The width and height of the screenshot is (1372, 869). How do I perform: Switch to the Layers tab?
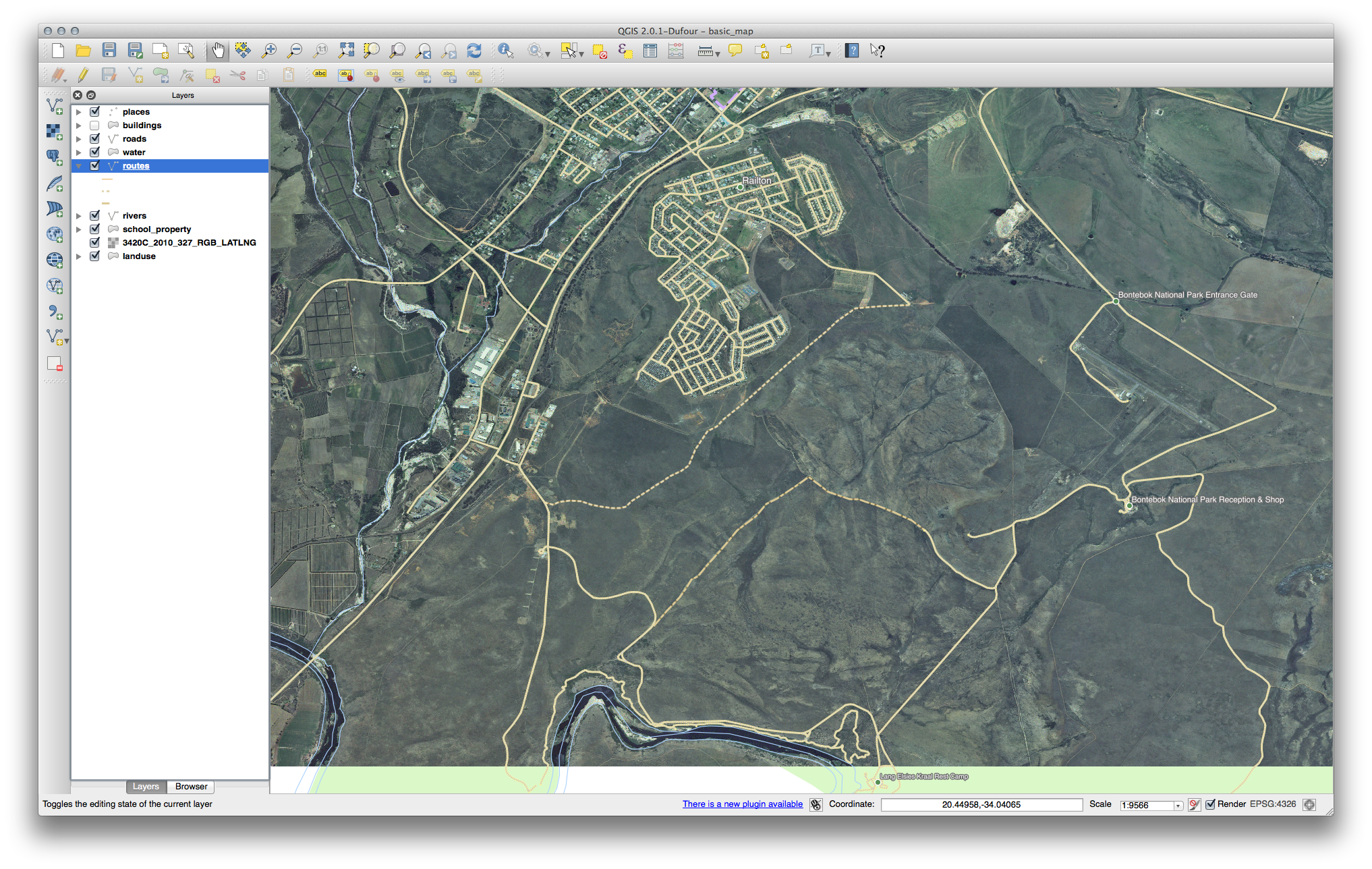[x=146, y=787]
